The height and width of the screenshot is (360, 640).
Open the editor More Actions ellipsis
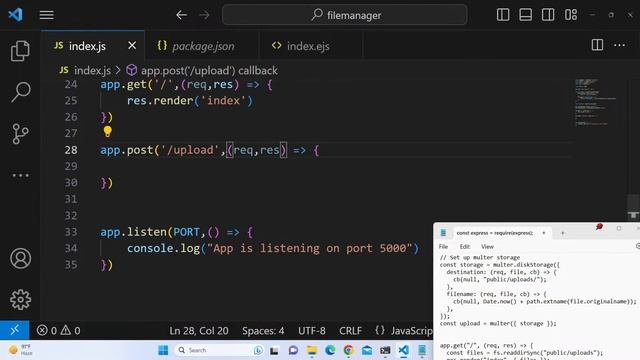click(x=620, y=45)
